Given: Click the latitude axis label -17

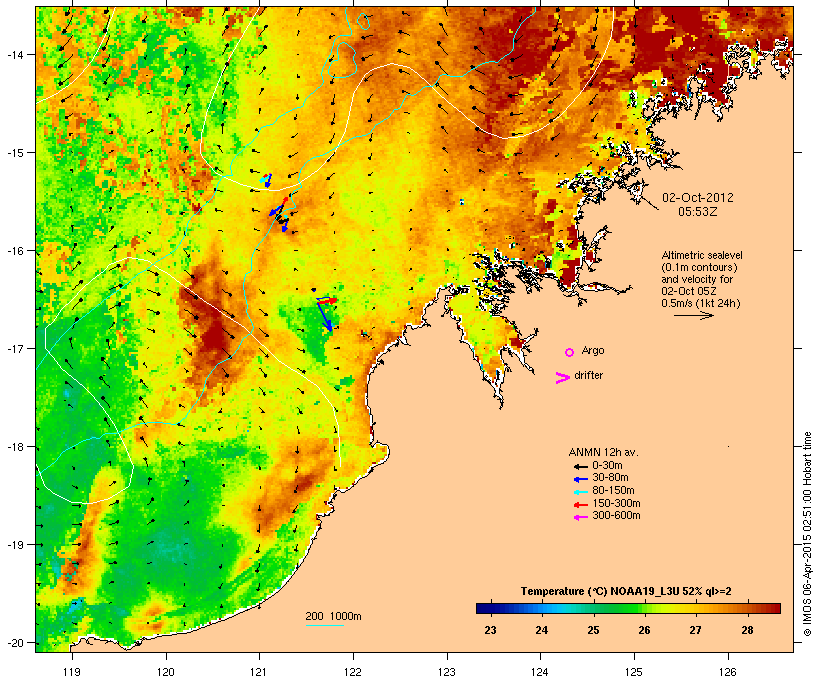Looking at the screenshot, I should click(x=14, y=348).
